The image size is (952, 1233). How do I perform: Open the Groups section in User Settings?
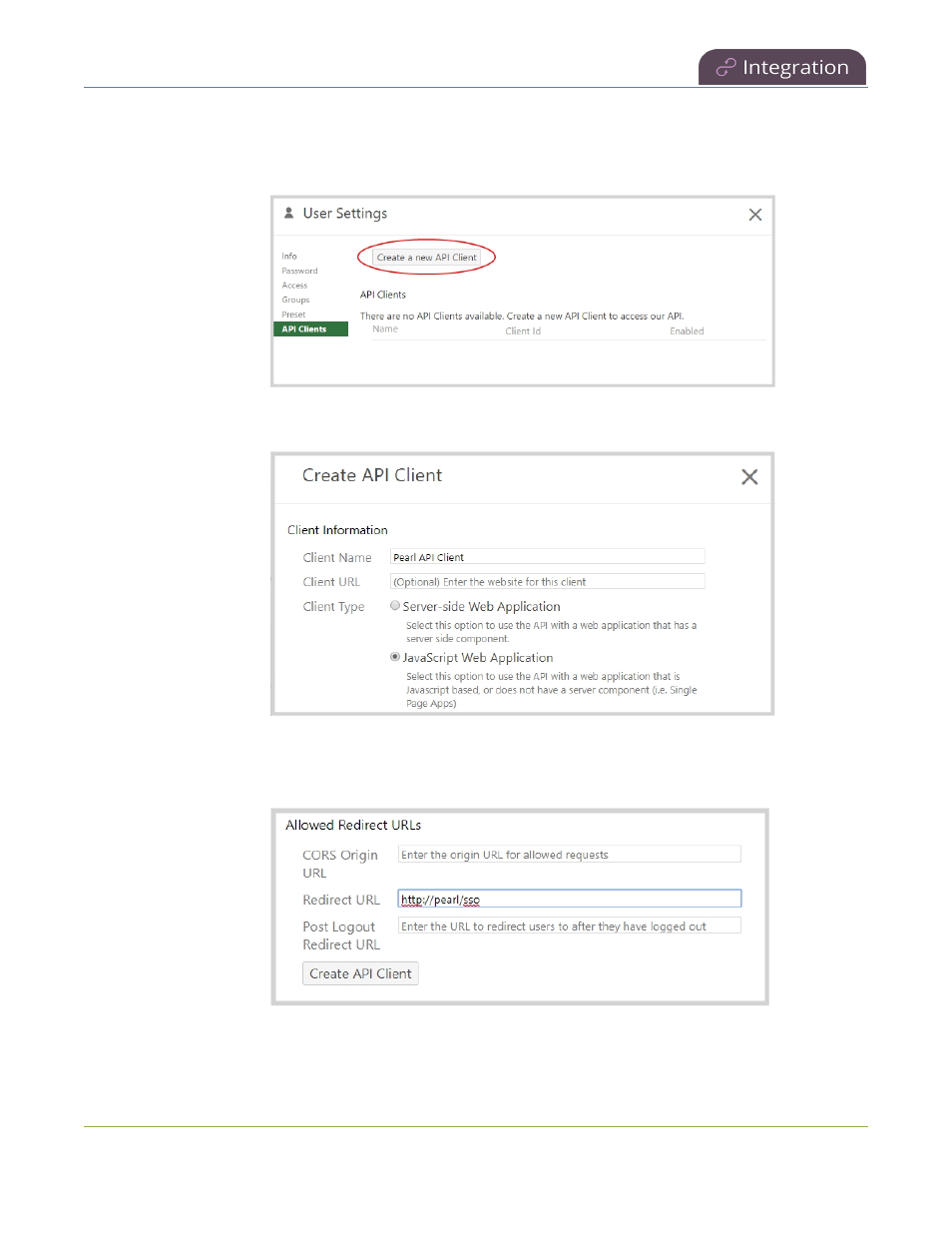pos(295,300)
